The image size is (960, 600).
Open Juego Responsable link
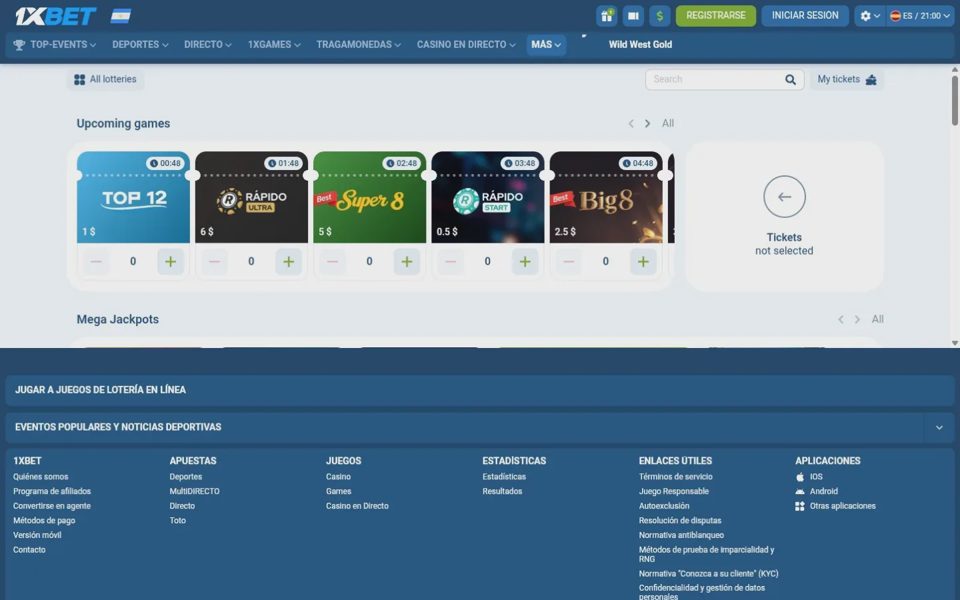(673, 492)
